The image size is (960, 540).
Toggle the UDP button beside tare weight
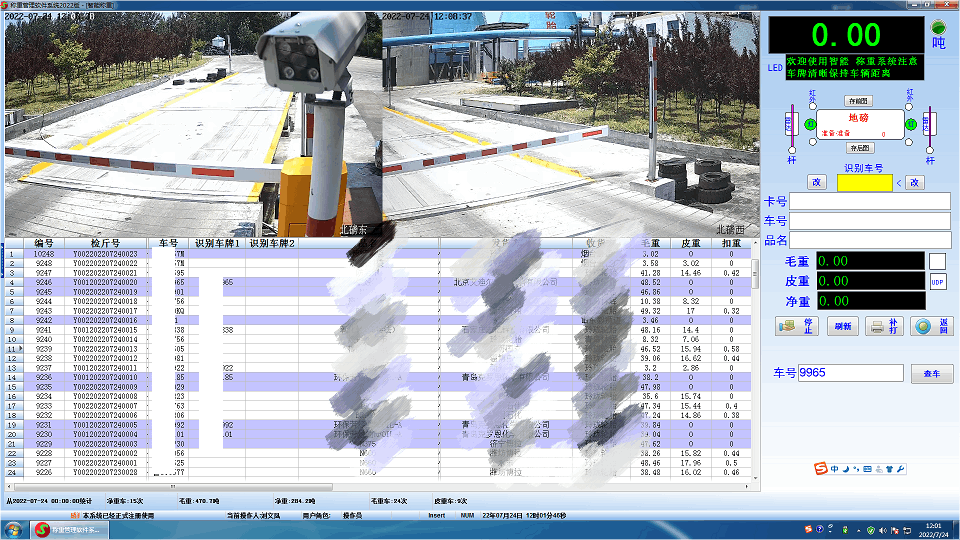click(937, 282)
